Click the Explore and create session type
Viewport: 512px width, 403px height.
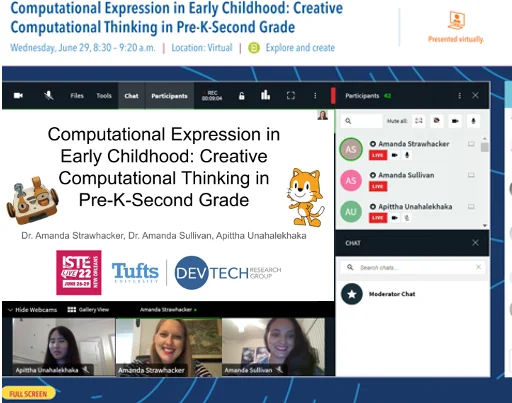pyautogui.click(x=300, y=48)
